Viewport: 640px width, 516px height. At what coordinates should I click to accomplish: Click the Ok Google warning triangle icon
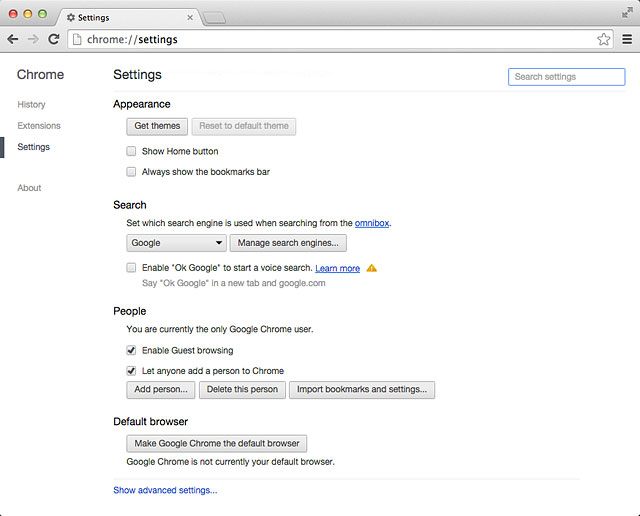click(371, 268)
